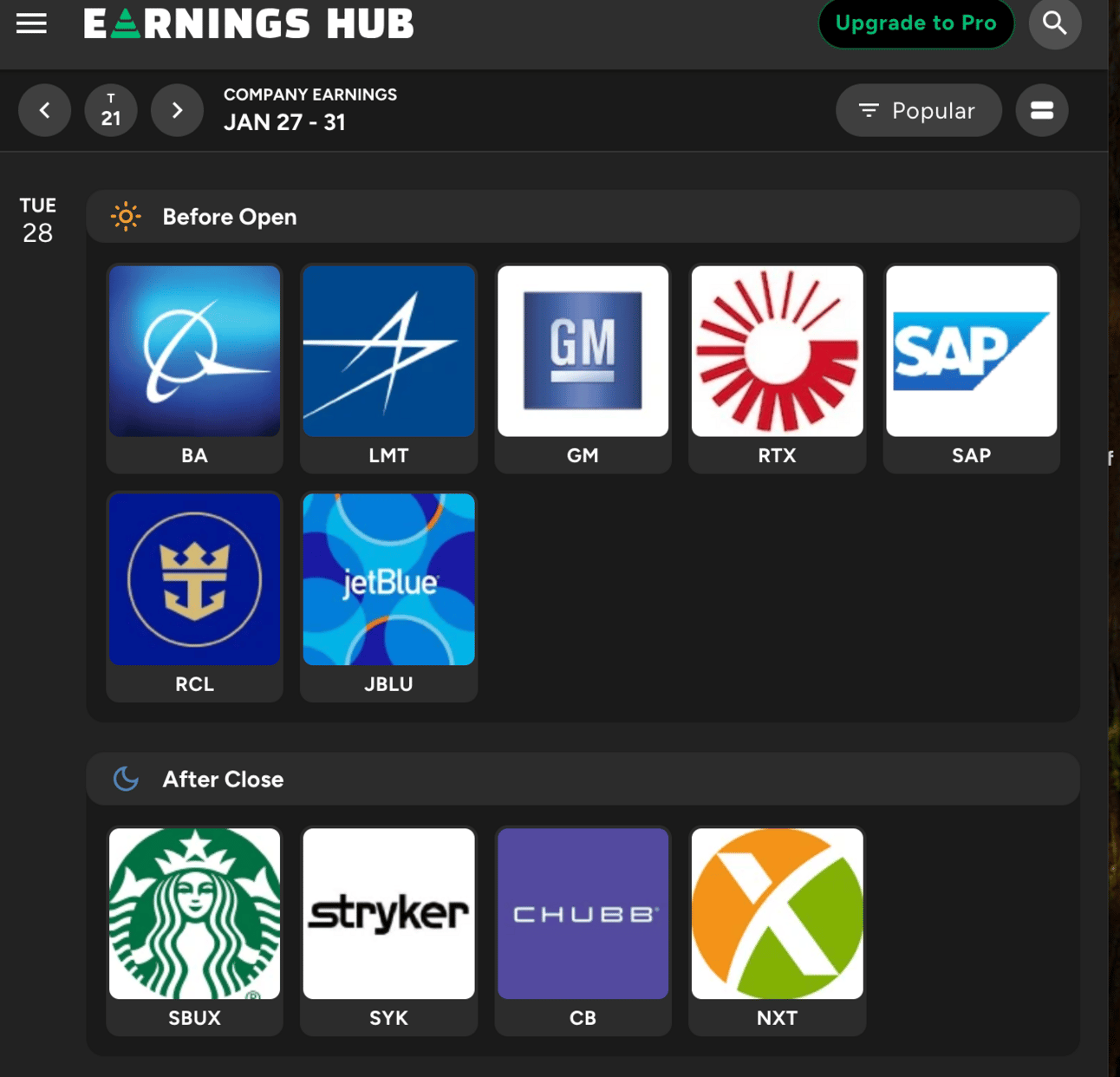Open Chubb CB logo tile
The width and height of the screenshot is (1120, 1077).
tap(583, 914)
